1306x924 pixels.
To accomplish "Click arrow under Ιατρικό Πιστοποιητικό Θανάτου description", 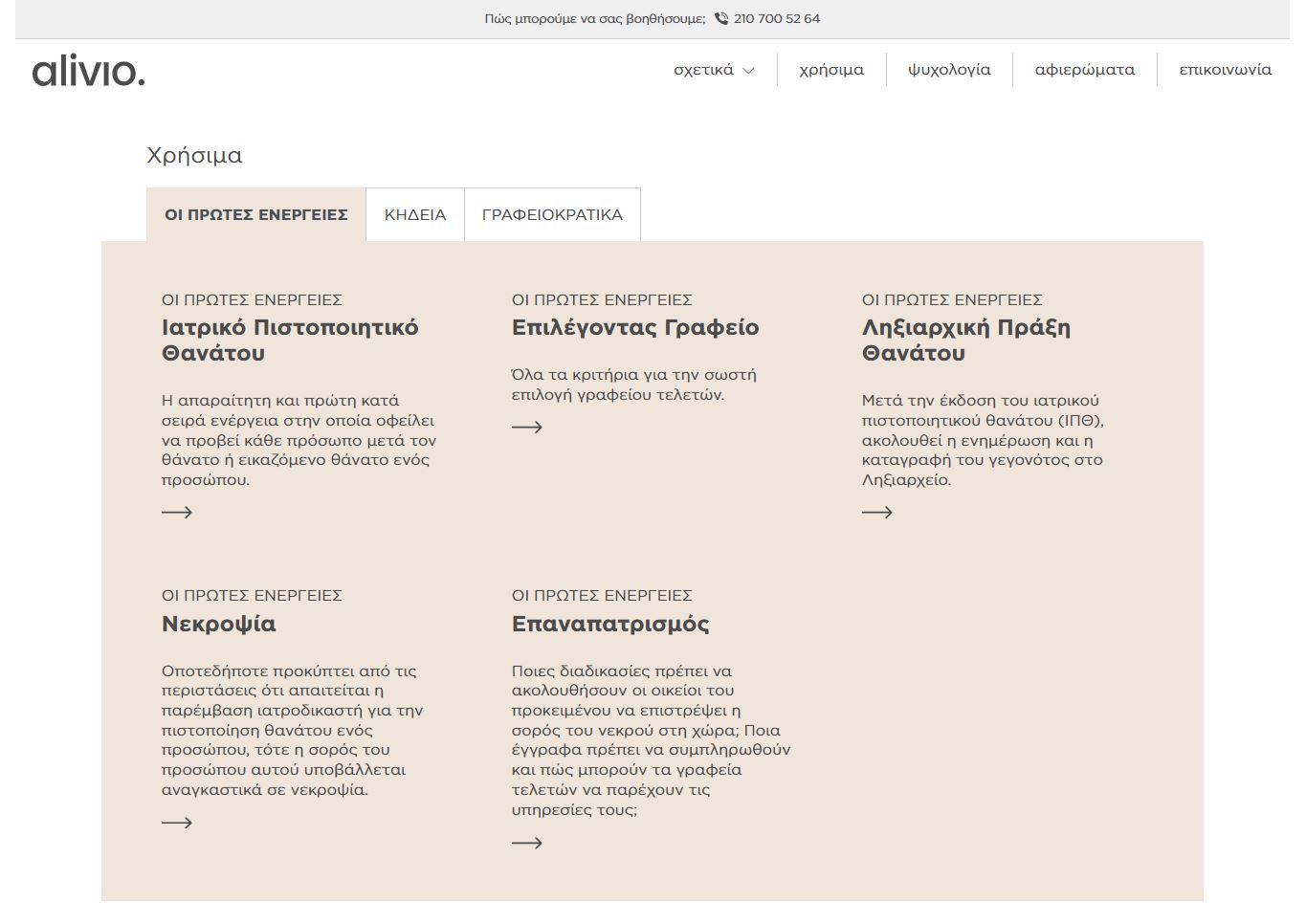I will (x=177, y=513).
